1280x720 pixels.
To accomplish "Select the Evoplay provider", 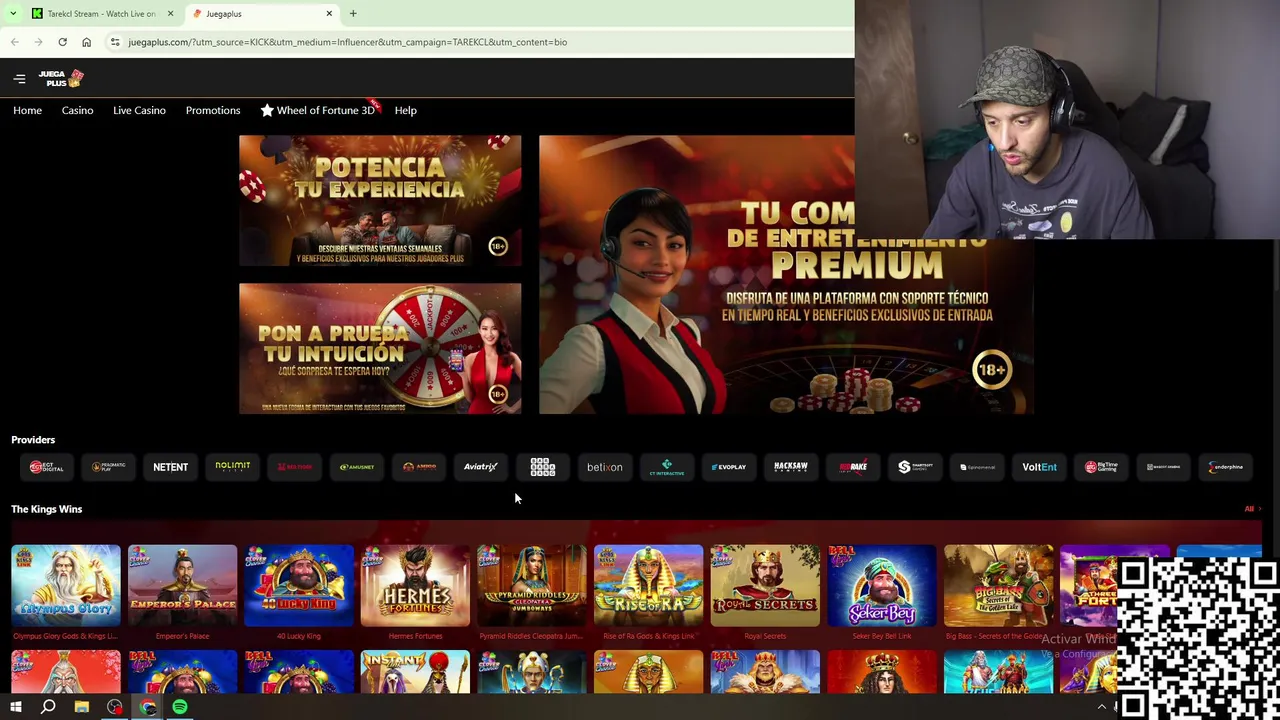I will click(x=729, y=467).
